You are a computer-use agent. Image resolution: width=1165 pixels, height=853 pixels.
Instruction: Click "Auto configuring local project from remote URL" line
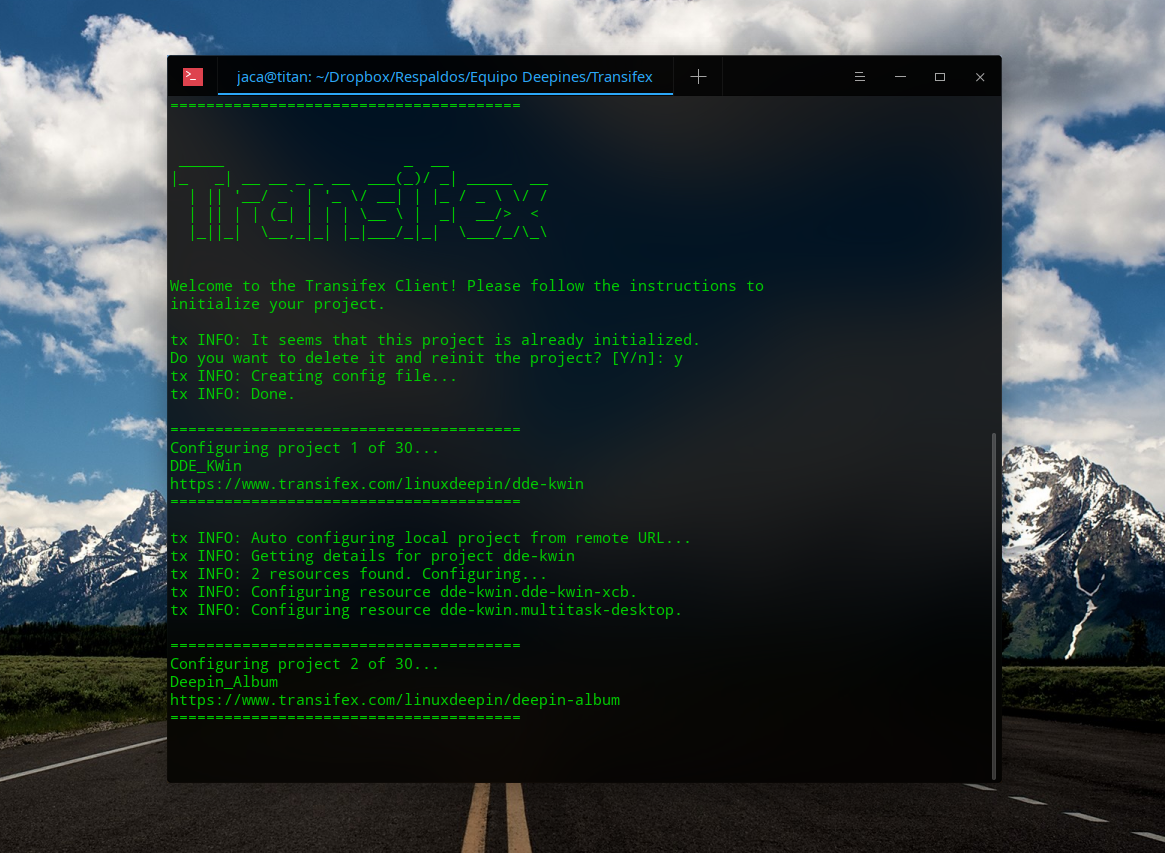[x=430, y=538]
